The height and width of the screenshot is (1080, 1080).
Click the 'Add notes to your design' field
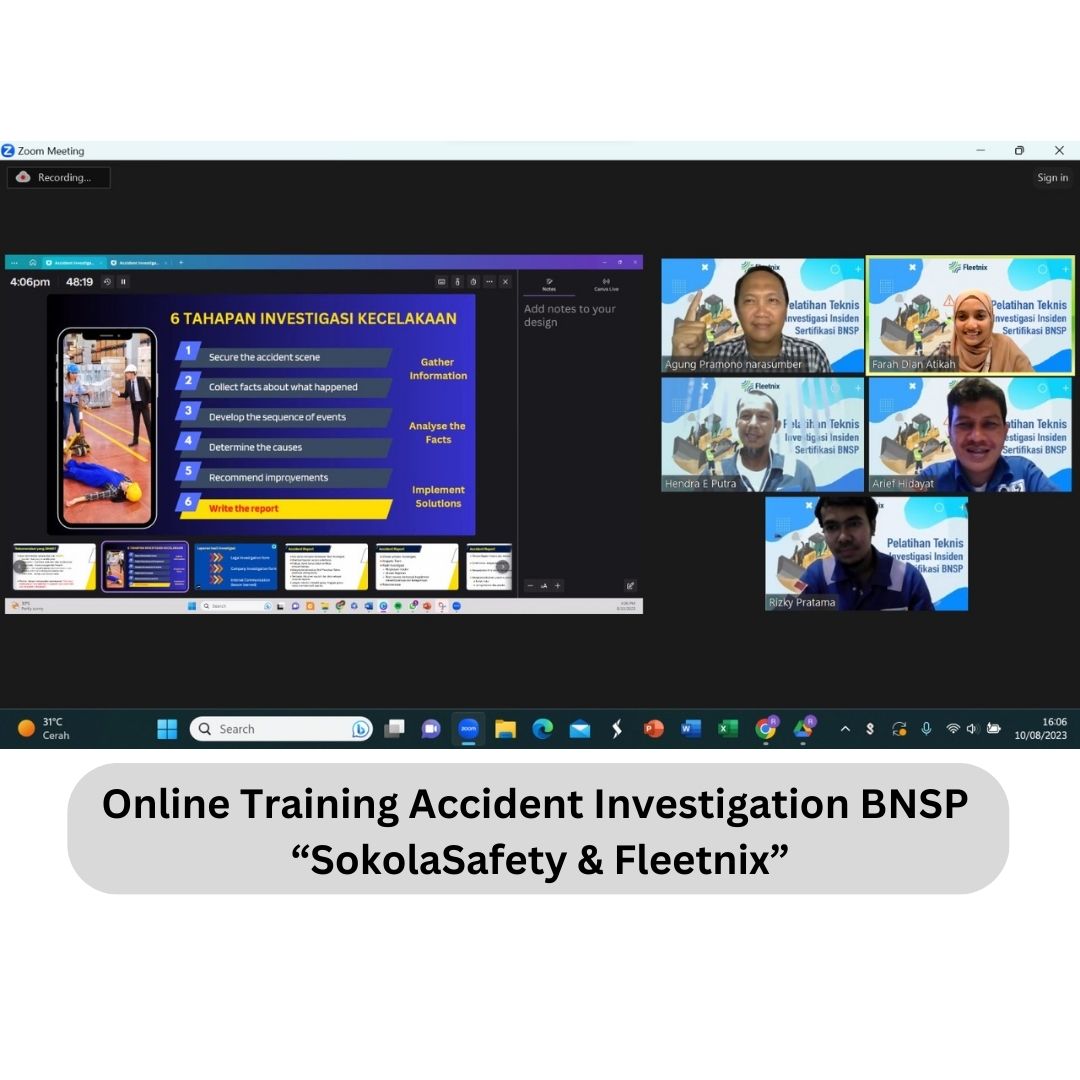(570, 315)
